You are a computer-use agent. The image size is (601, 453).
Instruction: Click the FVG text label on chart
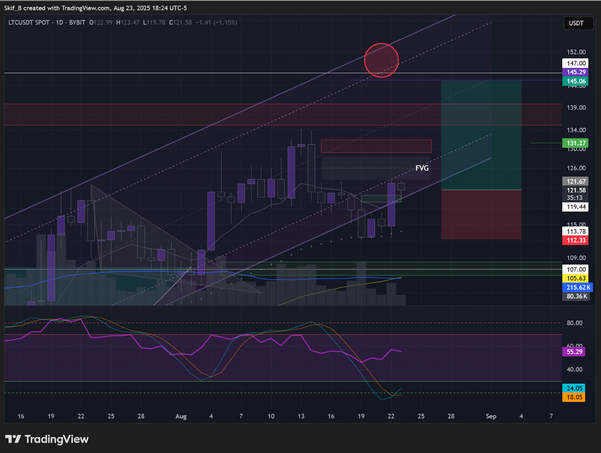tap(422, 168)
